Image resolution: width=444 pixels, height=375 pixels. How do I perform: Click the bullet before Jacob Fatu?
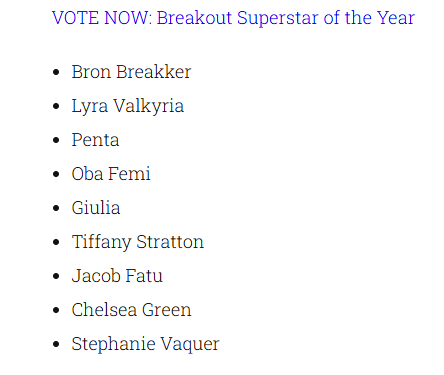pos(56,276)
